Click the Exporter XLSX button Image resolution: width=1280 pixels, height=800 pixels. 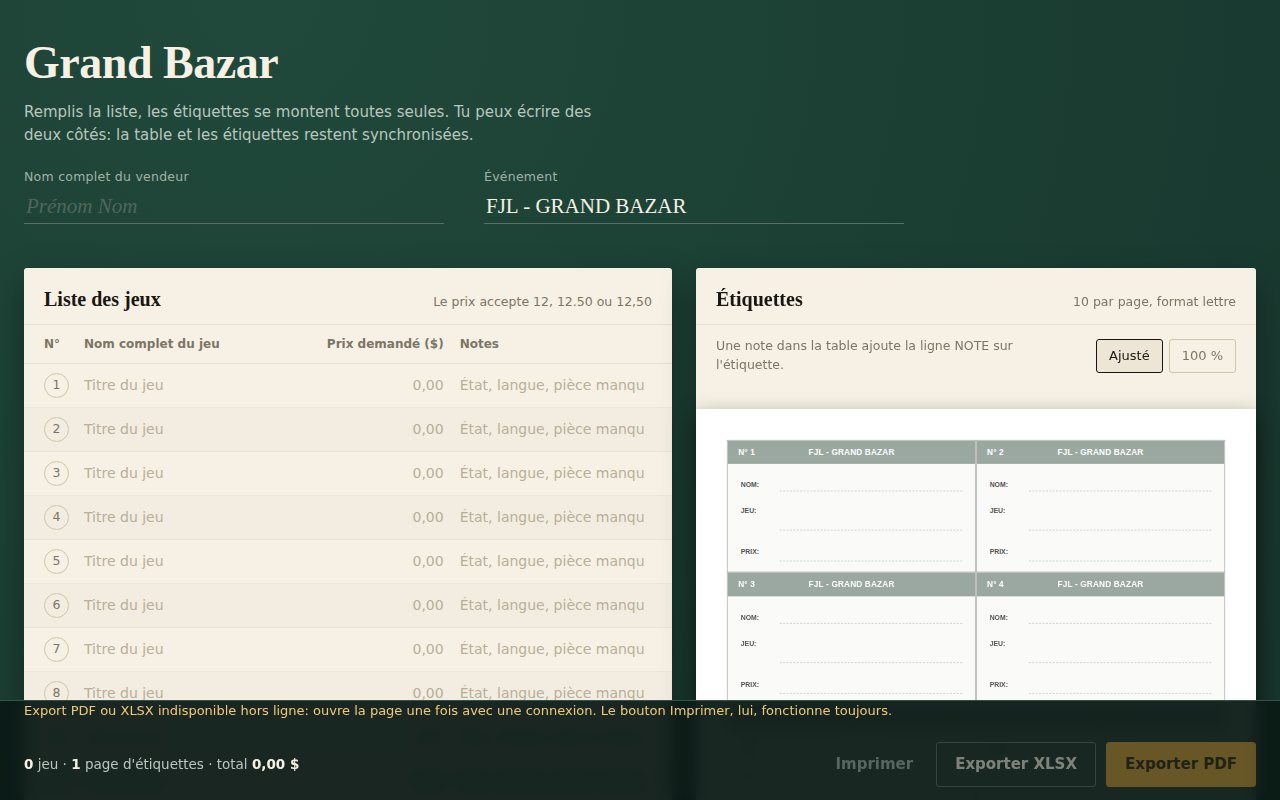(x=1016, y=764)
